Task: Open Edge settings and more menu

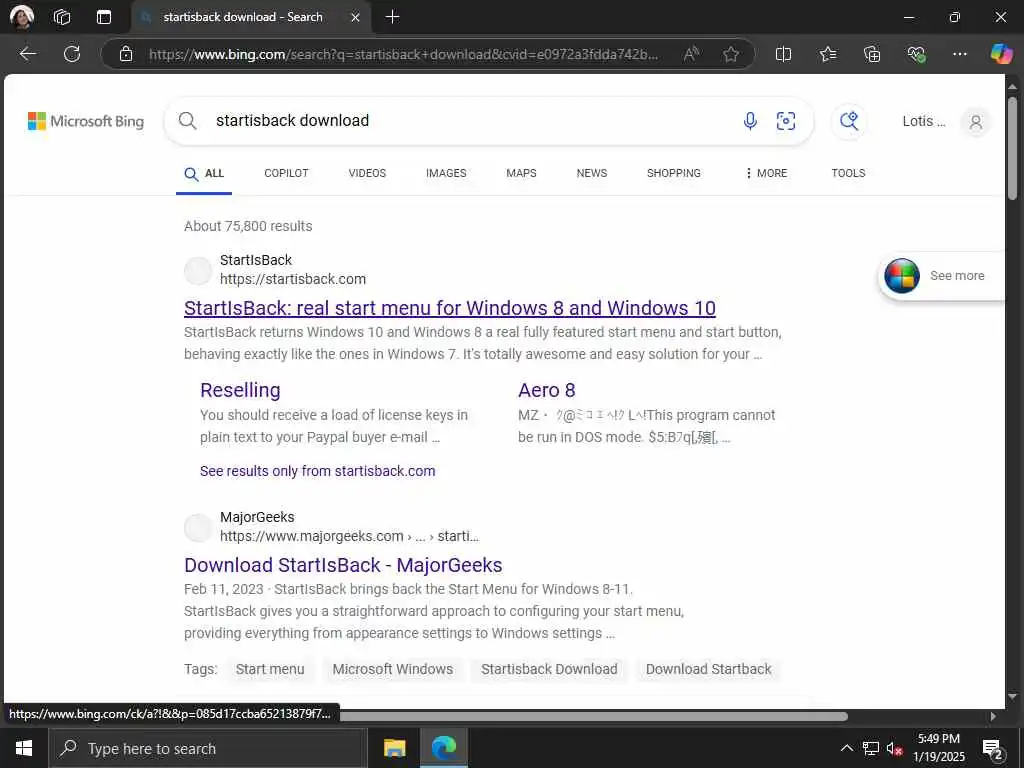Action: coord(959,54)
